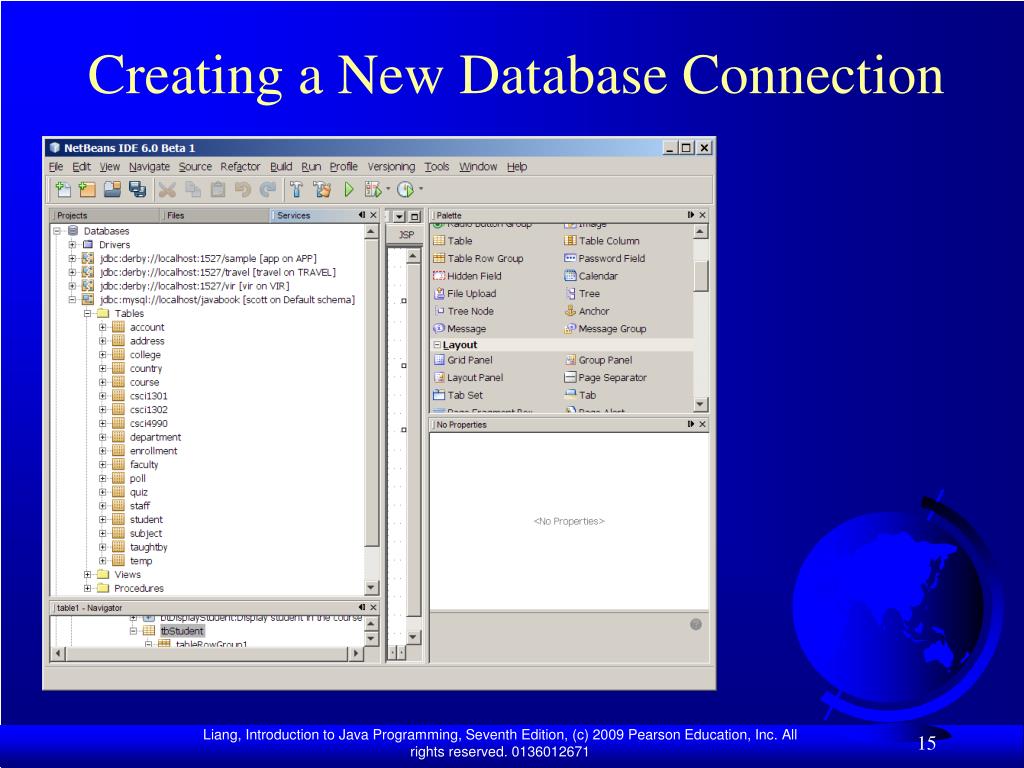
Task: Click the Debug Main Project toolbar icon
Action: point(373,189)
